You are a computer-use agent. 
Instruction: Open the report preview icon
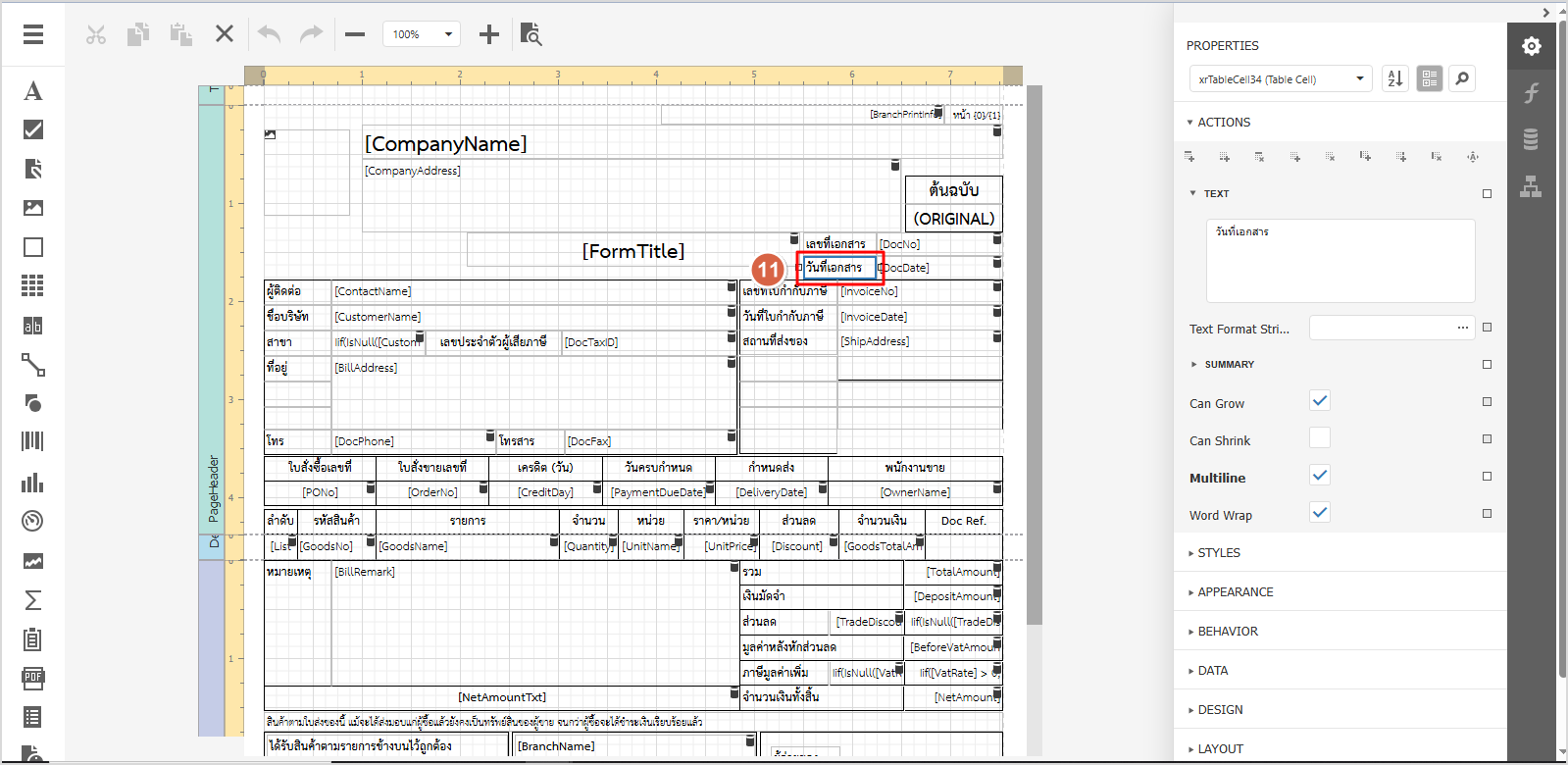tap(531, 34)
